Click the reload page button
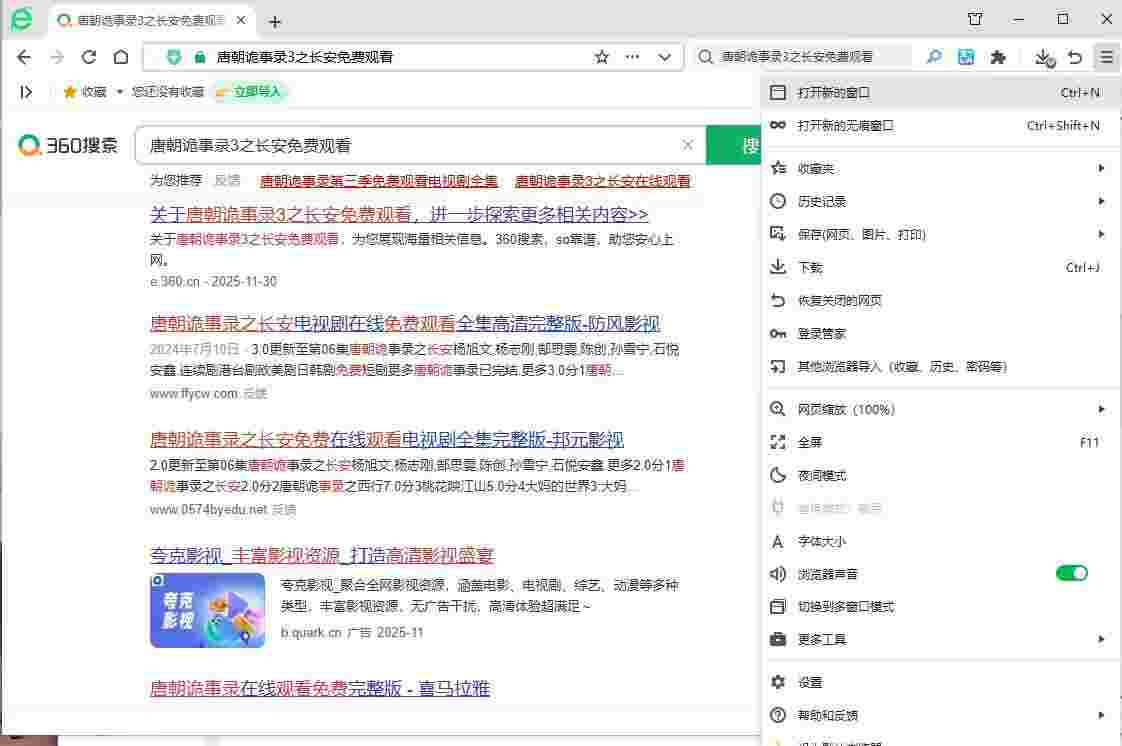This screenshot has width=1122, height=746. (89, 57)
